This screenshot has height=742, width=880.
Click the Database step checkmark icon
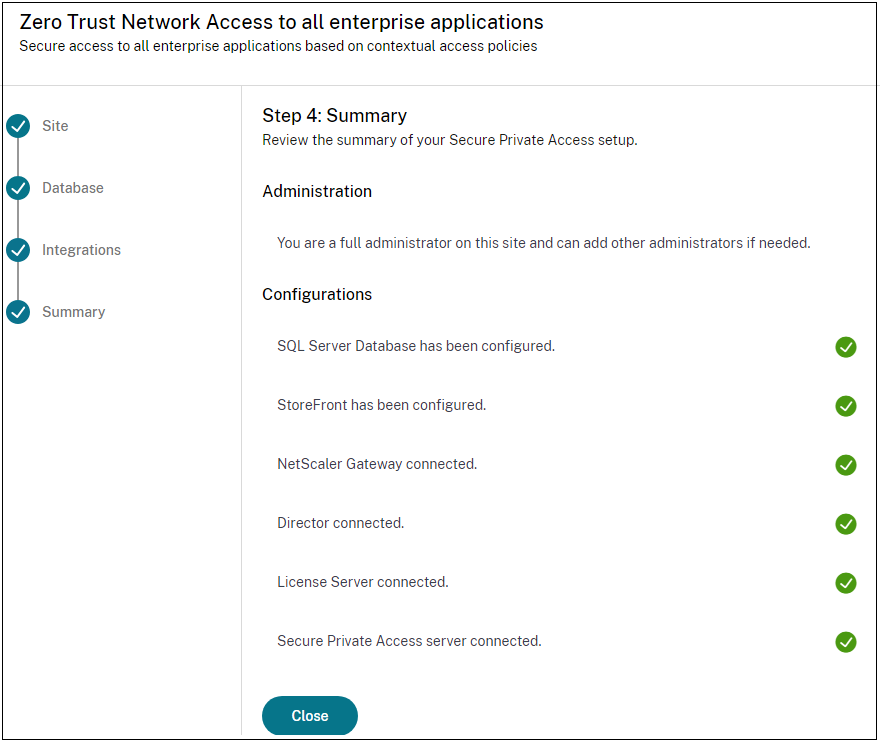click(18, 188)
